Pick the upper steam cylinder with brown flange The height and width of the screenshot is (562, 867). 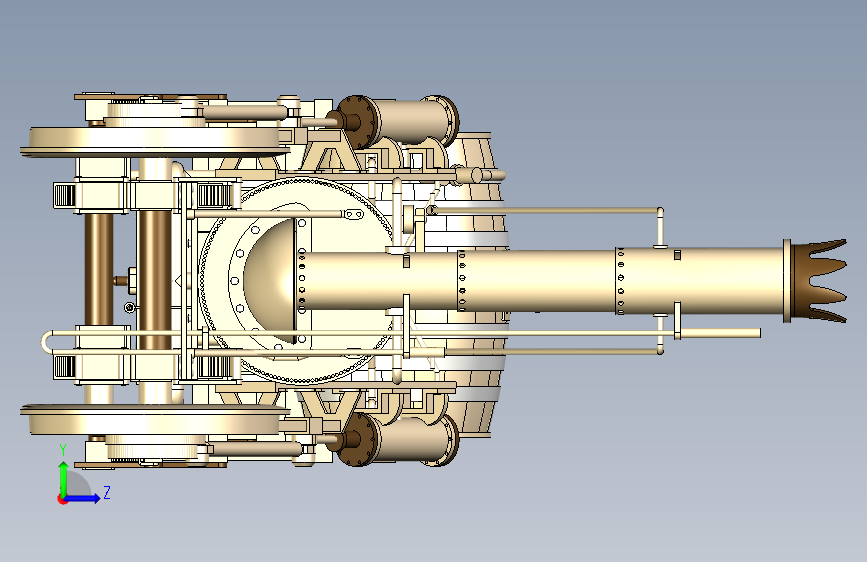click(x=397, y=122)
